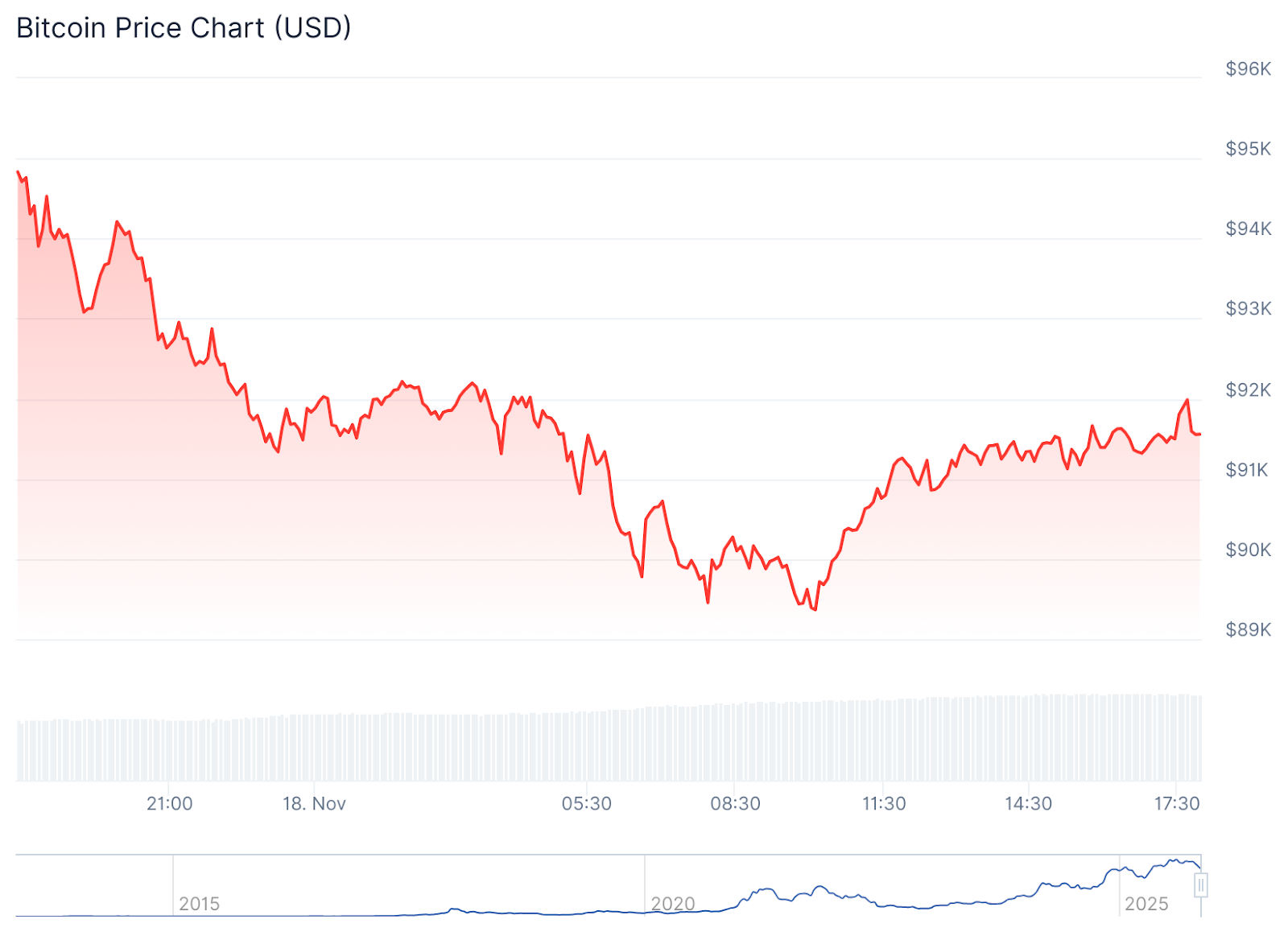
Task: Select the 17:30 time axis label
Action: click(1176, 803)
